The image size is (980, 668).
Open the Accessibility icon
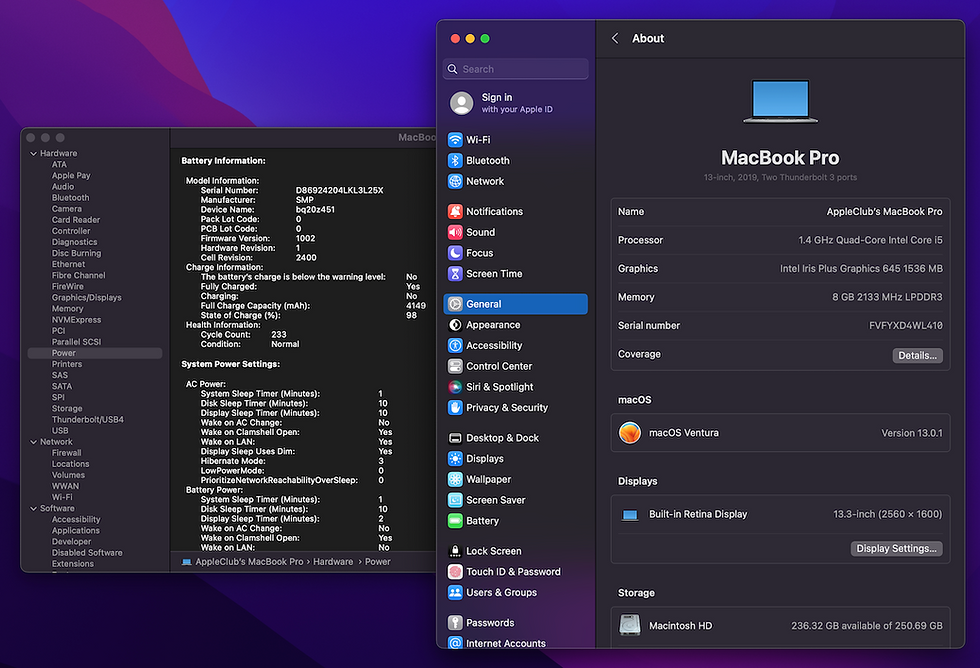click(455, 346)
